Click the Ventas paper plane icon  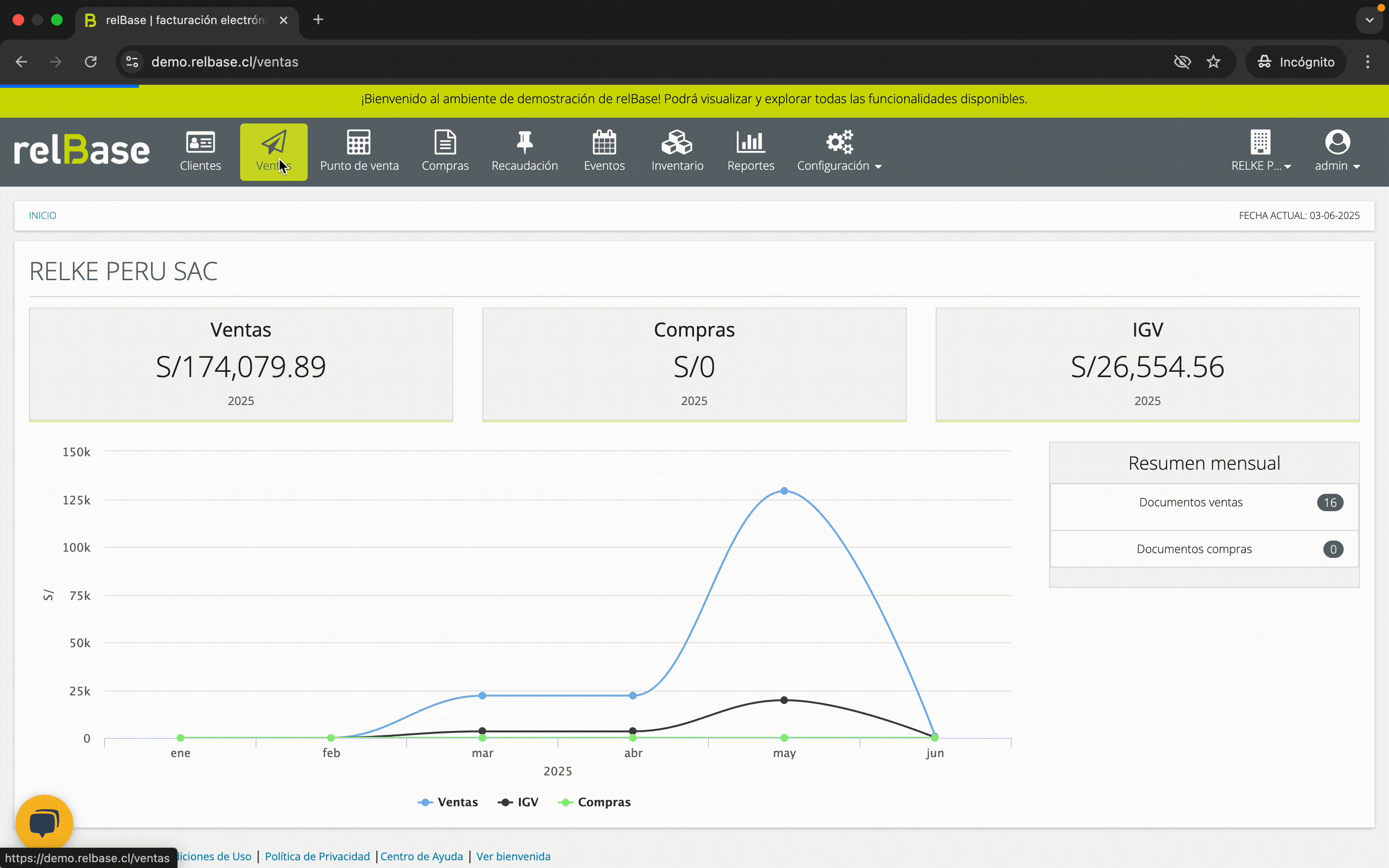point(274,142)
